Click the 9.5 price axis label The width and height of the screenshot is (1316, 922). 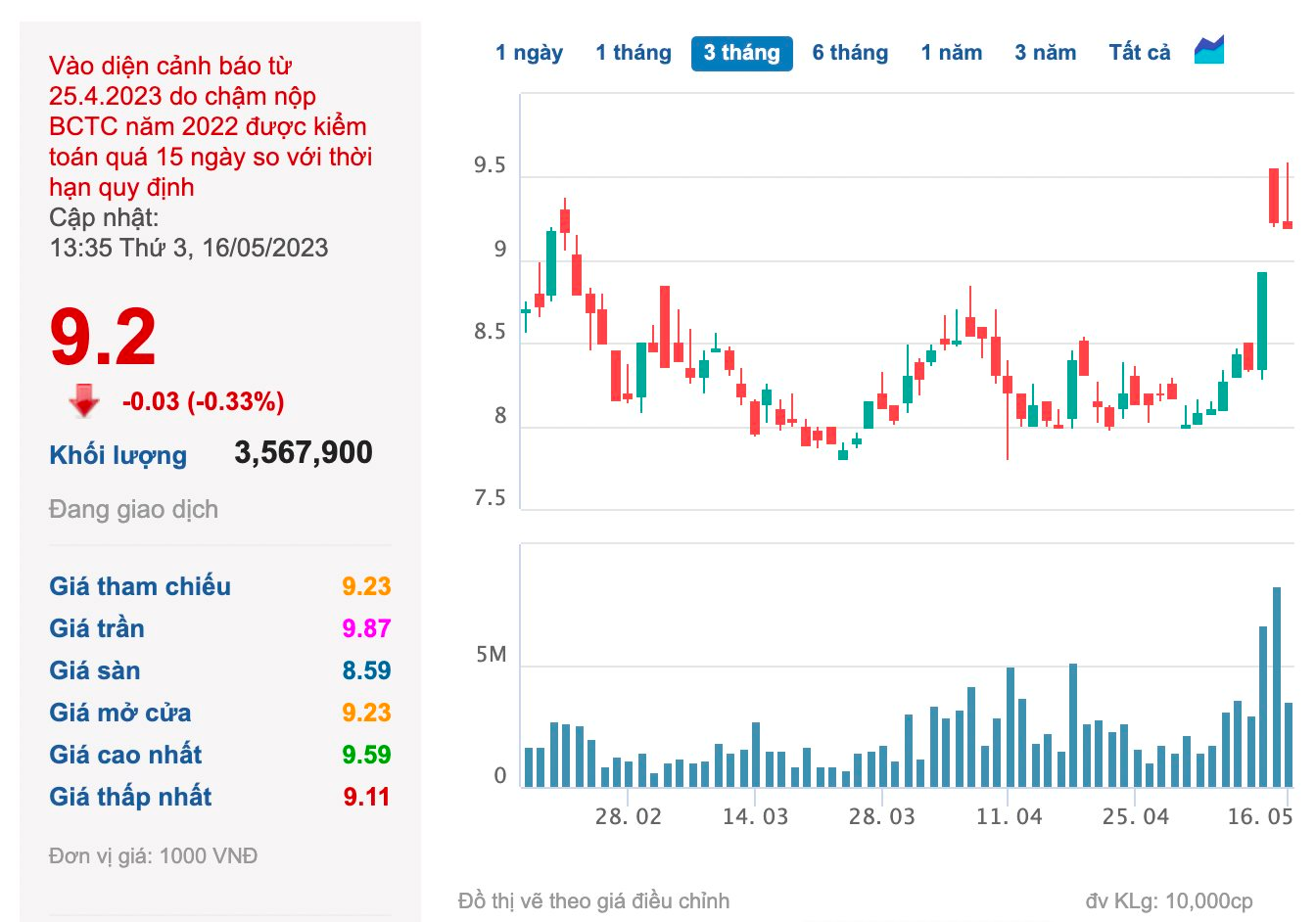click(x=490, y=165)
